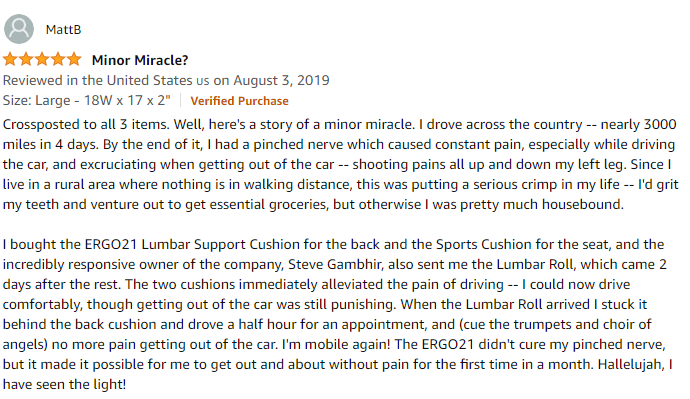
Task: Click the fourth orange rating star
Action: [x=58, y=59]
